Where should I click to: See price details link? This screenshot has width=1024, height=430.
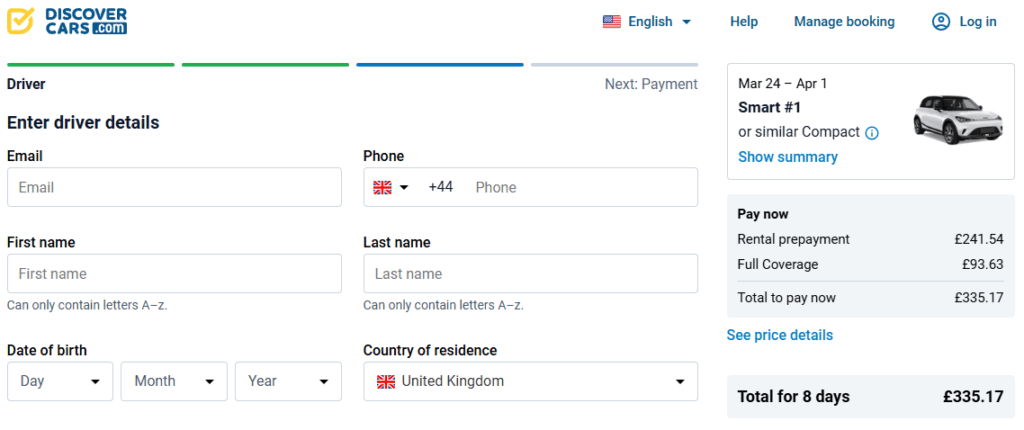(x=780, y=335)
